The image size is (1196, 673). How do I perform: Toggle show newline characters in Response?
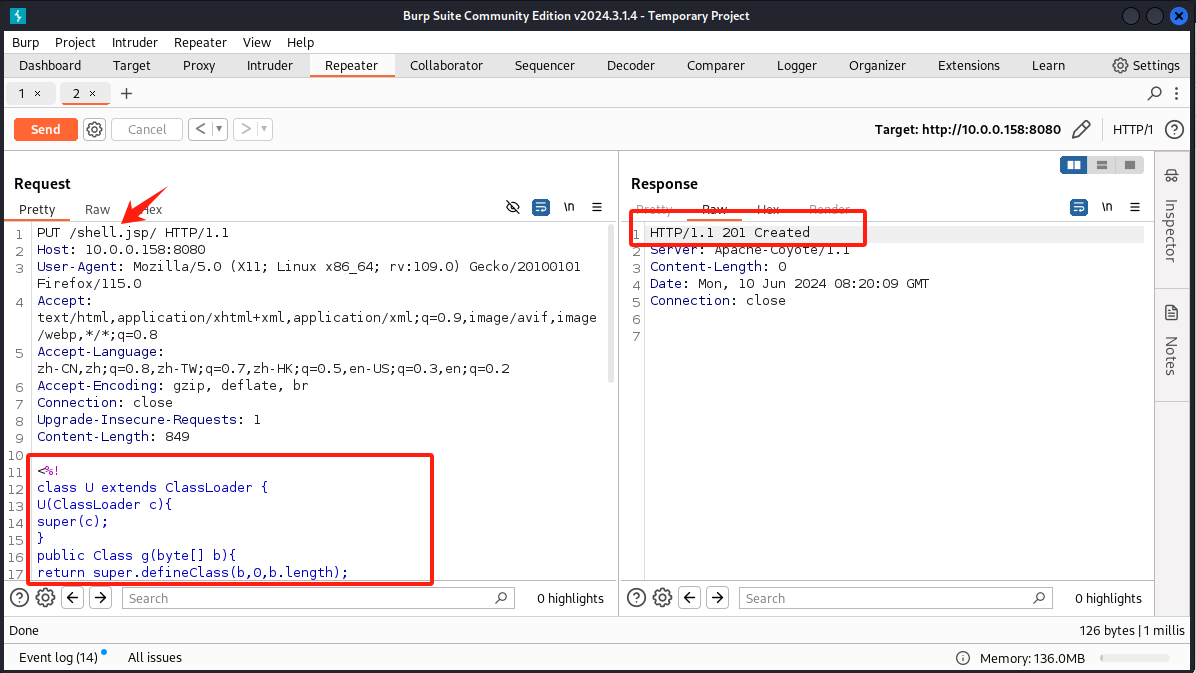point(1107,207)
